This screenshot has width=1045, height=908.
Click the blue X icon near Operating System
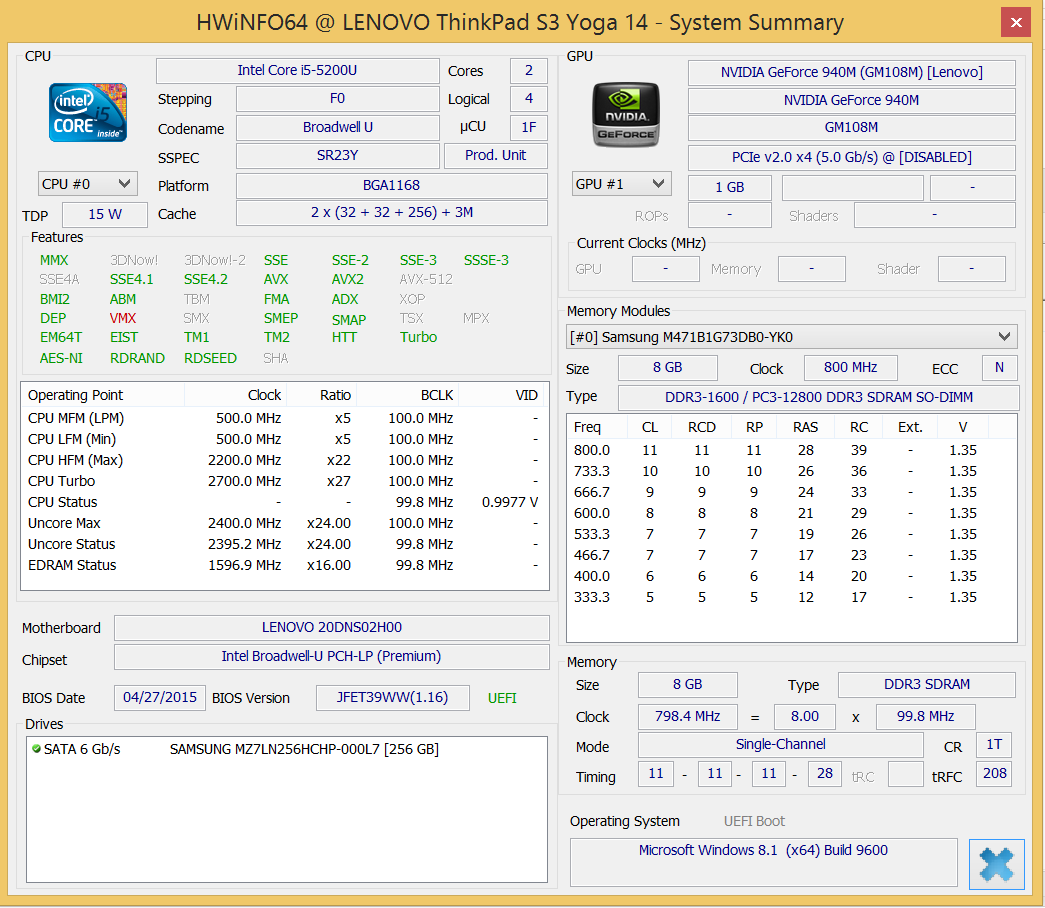tap(996, 864)
